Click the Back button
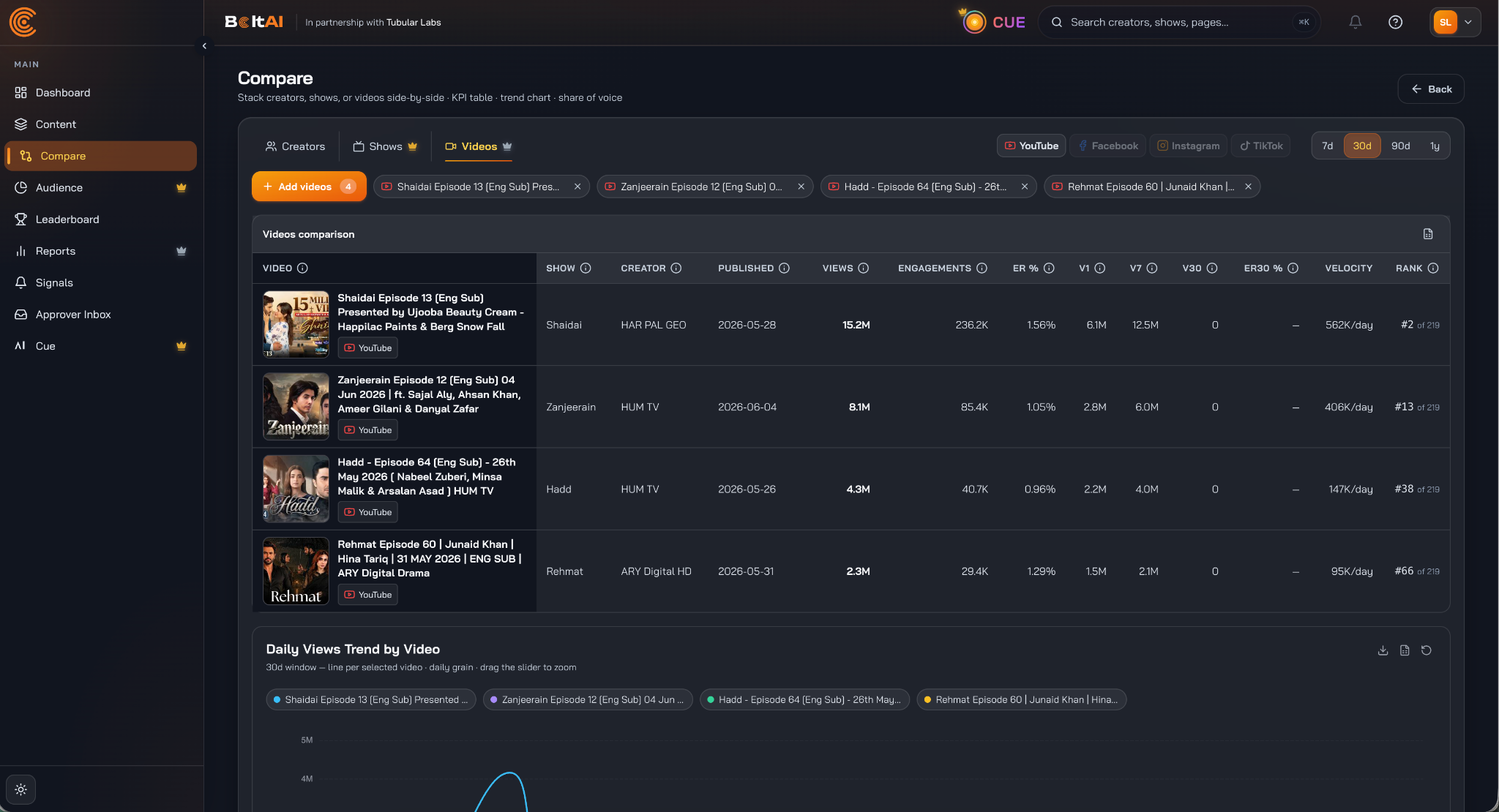This screenshot has height=812, width=1499. 1431,89
